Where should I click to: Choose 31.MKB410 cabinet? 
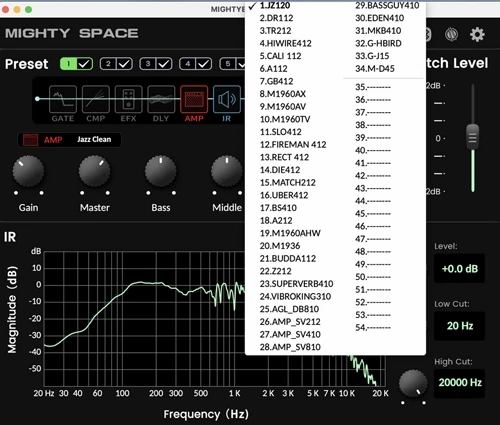[x=378, y=31]
